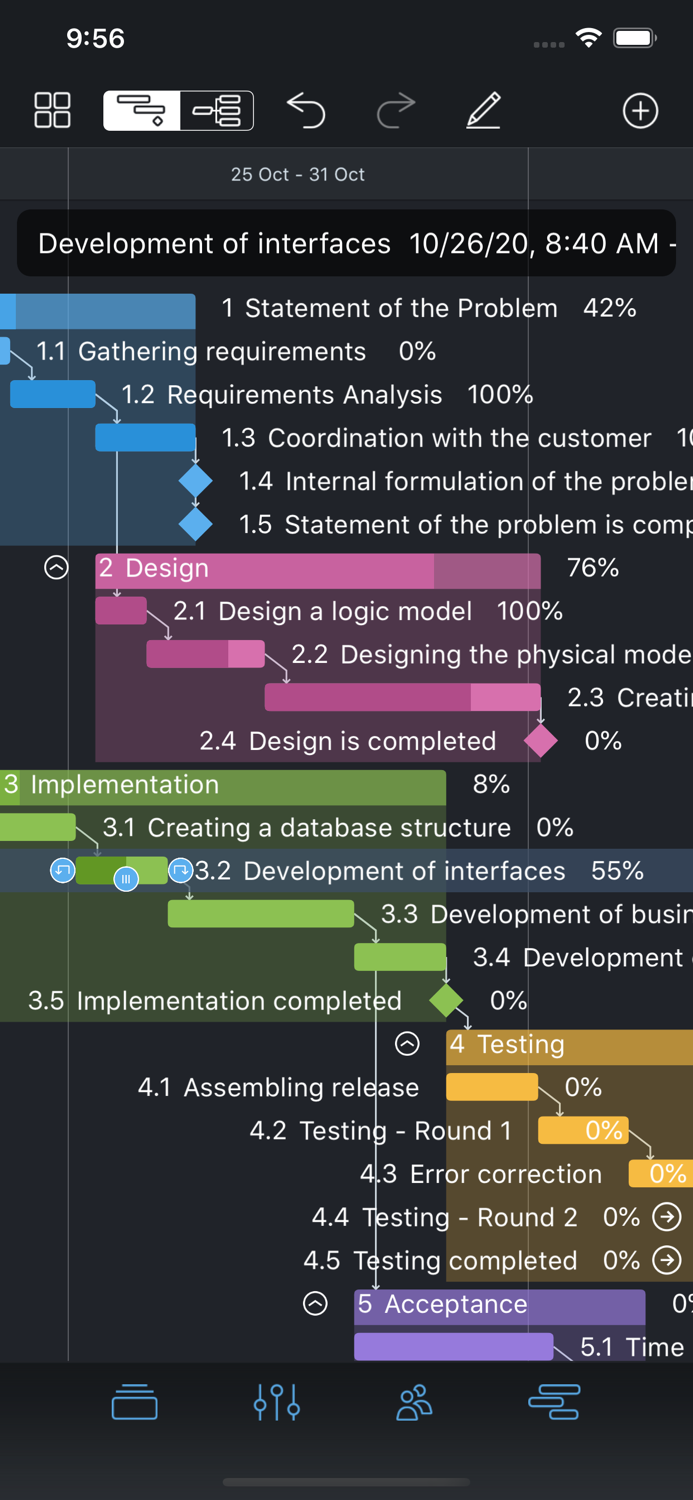The width and height of the screenshot is (693, 1500).
Task: Open the layers icon in bottom bar
Action: [135, 1402]
